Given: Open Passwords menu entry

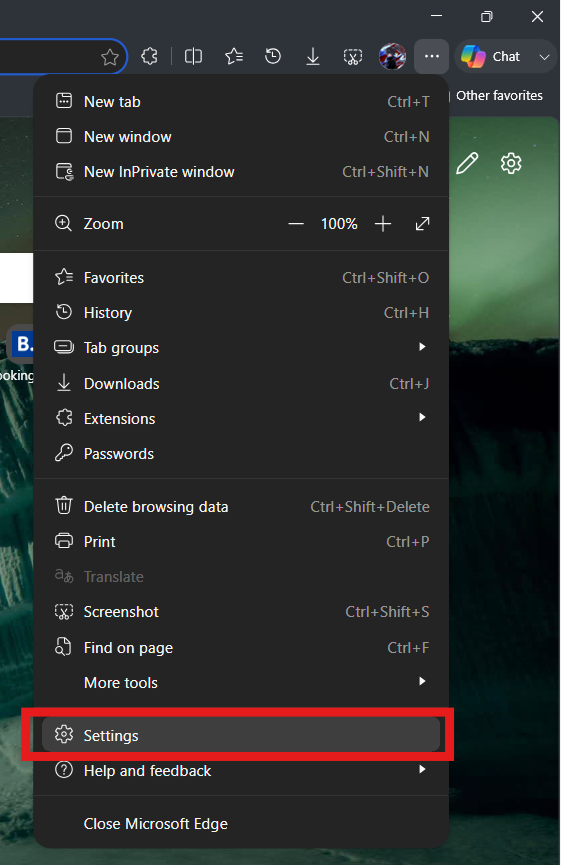Looking at the screenshot, I should (x=241, y=453).
